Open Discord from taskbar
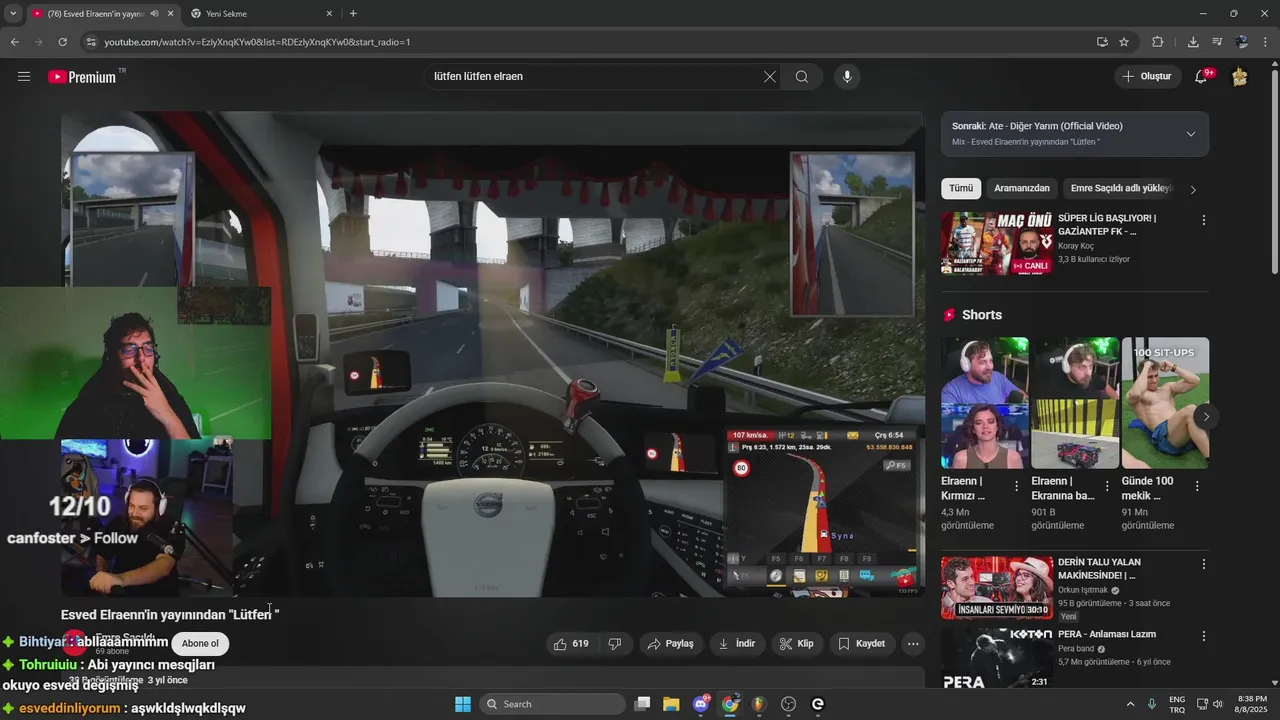The width and height of the screenshot is (1280, 720). [701, 704]
